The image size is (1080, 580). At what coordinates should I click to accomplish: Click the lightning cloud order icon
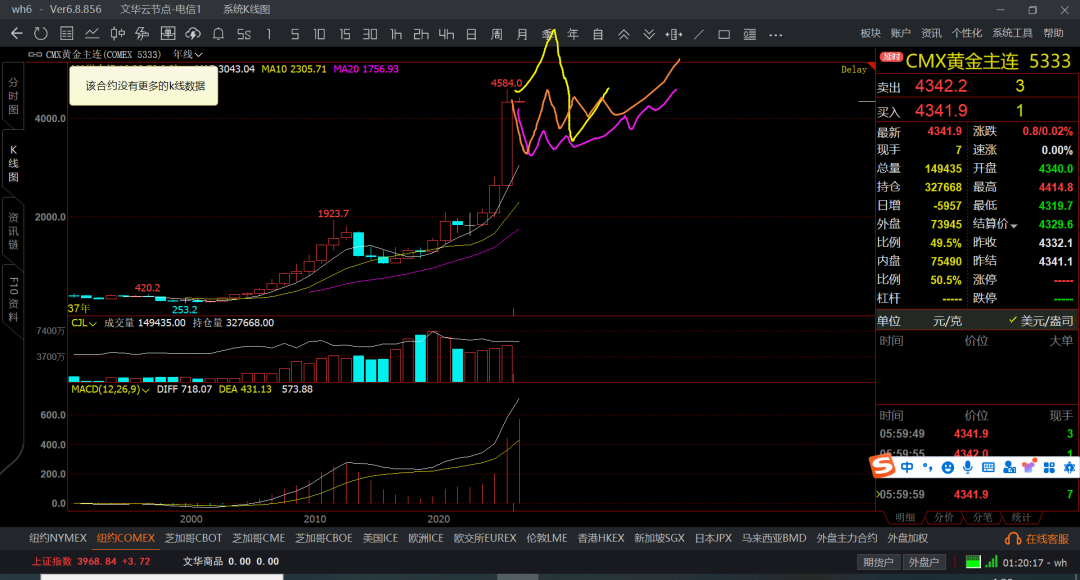[193, 34]
